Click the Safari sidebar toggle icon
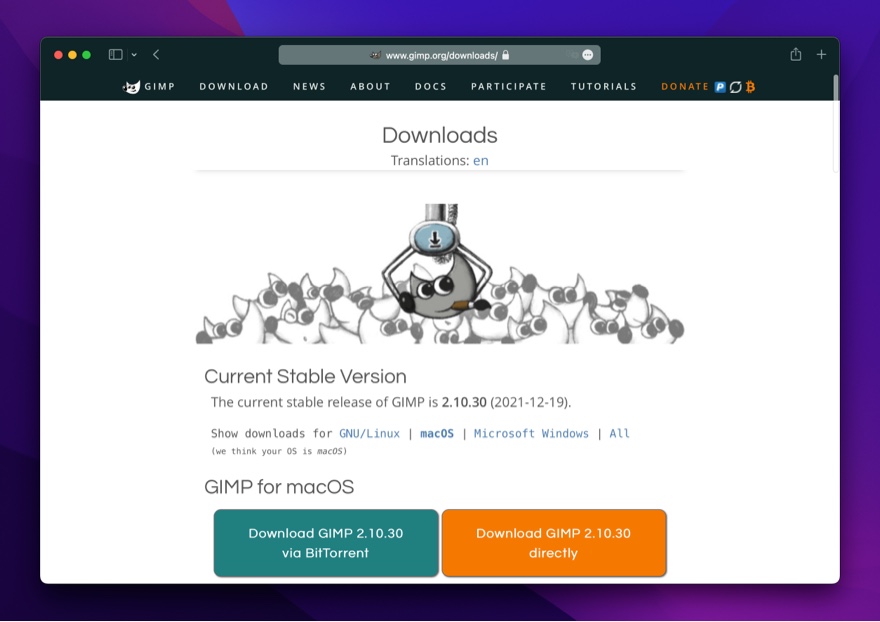 coord(116,54)
